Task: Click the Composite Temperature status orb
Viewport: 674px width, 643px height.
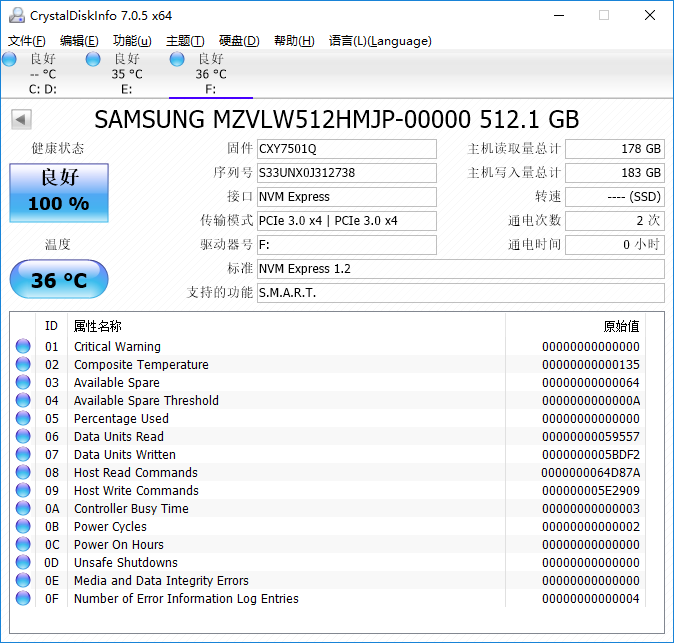Action: (x=23, y=364)
